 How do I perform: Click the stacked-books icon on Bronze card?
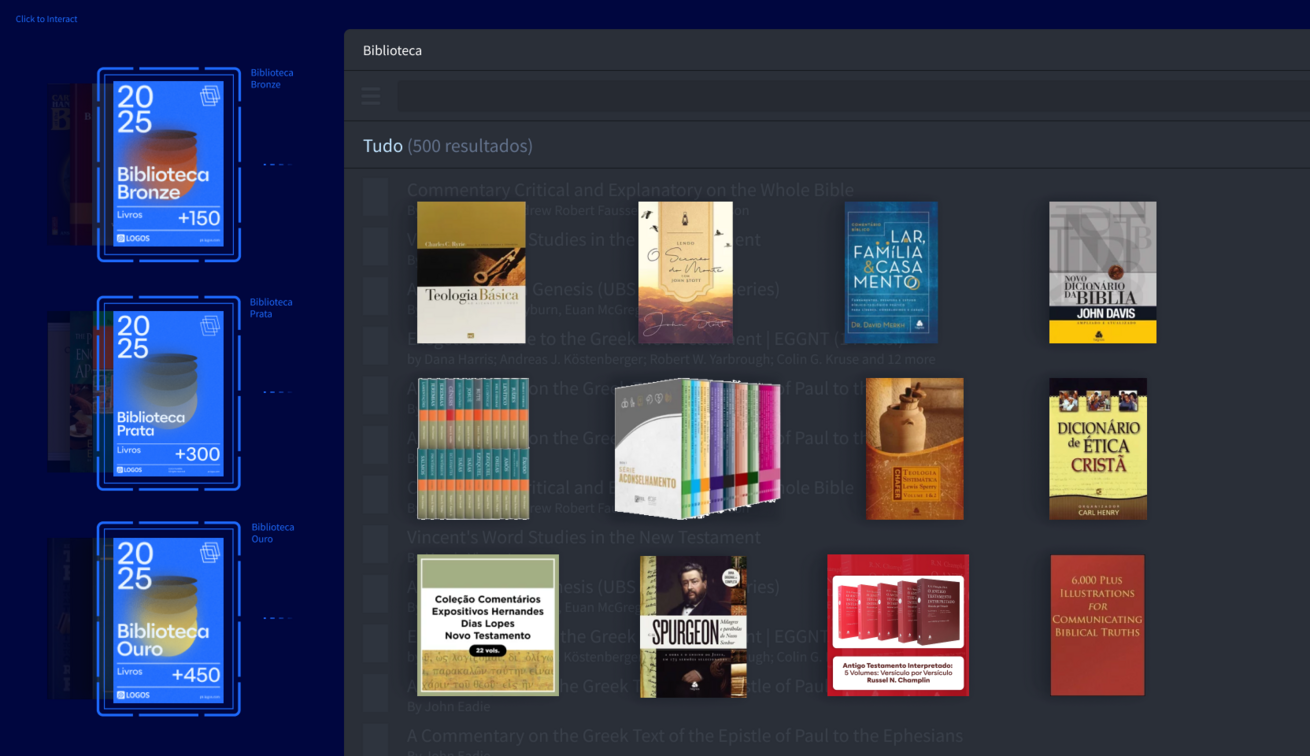210,96
